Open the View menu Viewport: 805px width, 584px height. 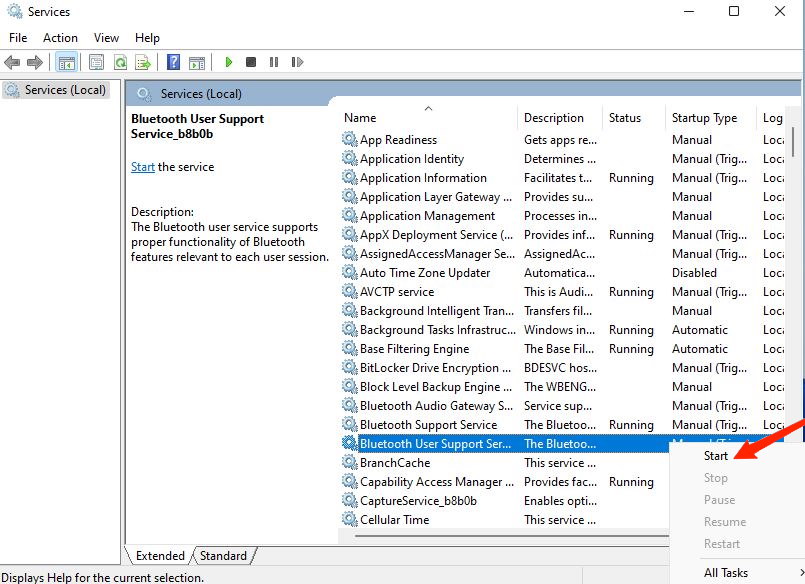(x=107, y=37)
